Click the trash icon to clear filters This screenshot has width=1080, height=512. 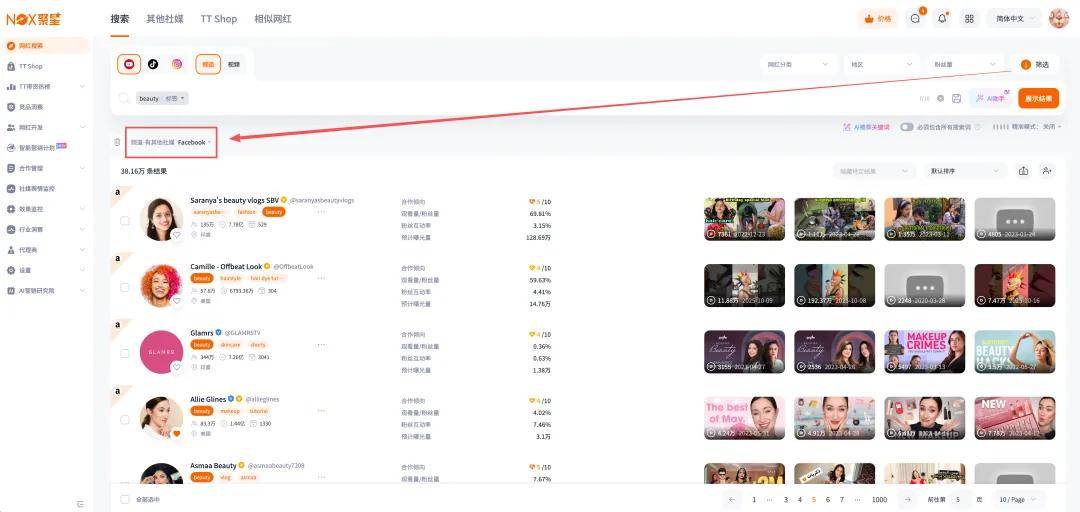[x=117, y=142]
